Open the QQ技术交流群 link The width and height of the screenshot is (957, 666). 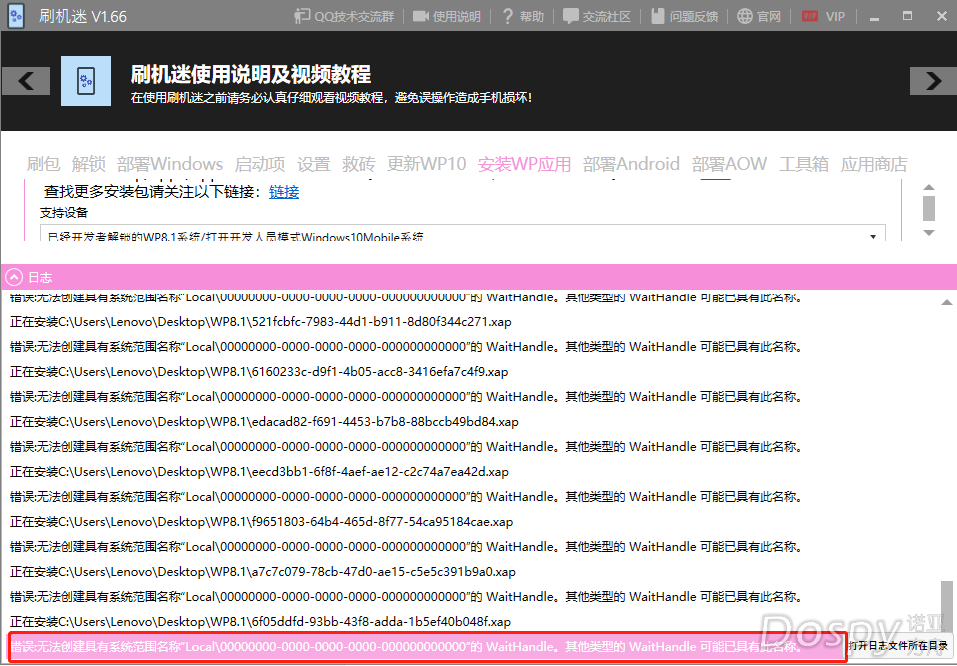344,16
